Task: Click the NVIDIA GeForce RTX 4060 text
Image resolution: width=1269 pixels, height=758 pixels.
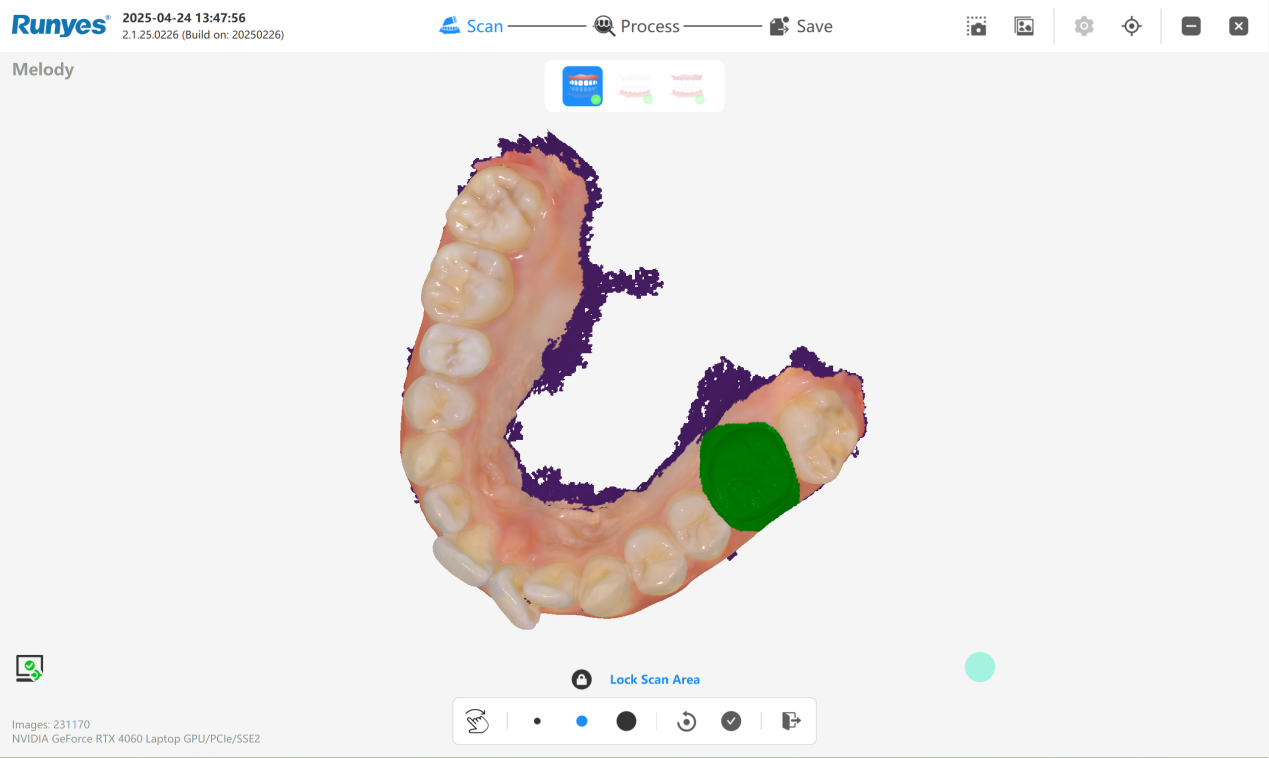Action: coord(136,739)
